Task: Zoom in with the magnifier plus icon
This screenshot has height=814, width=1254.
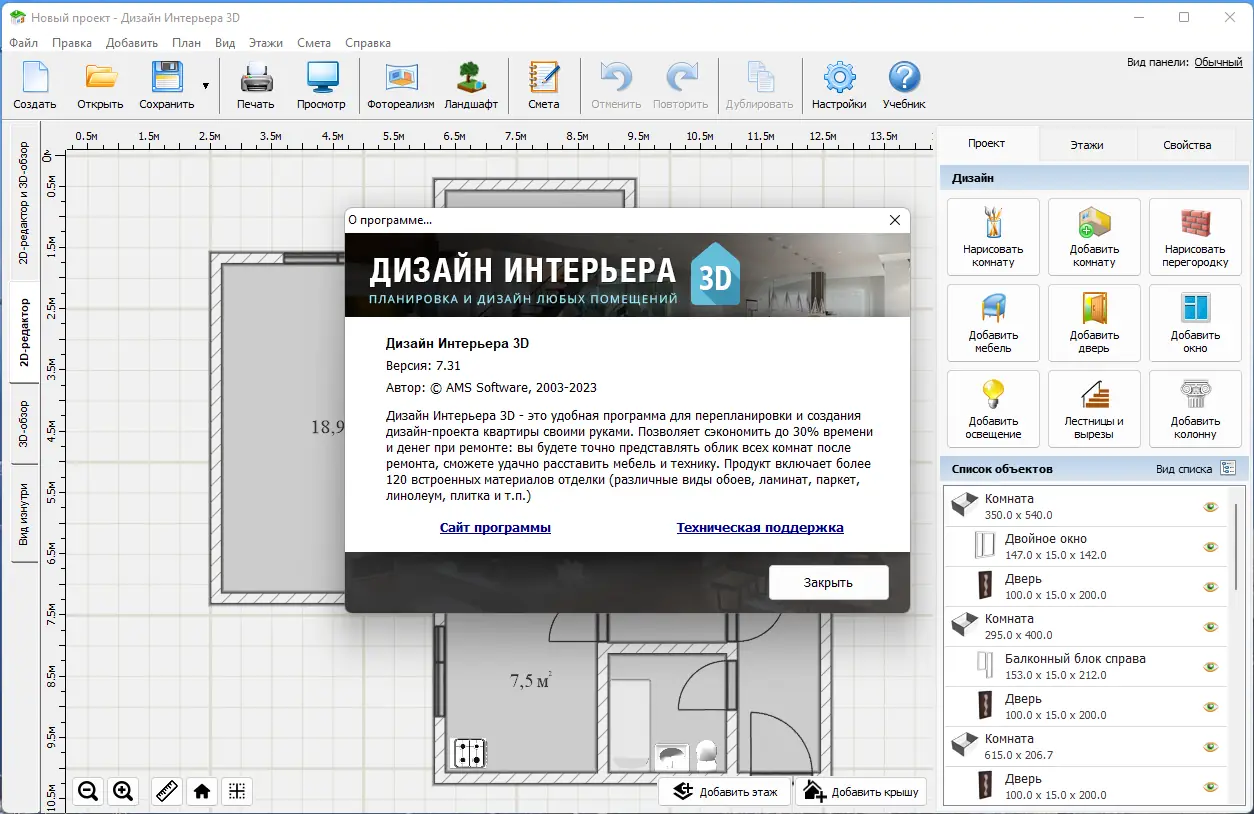Action: (123, 791)
